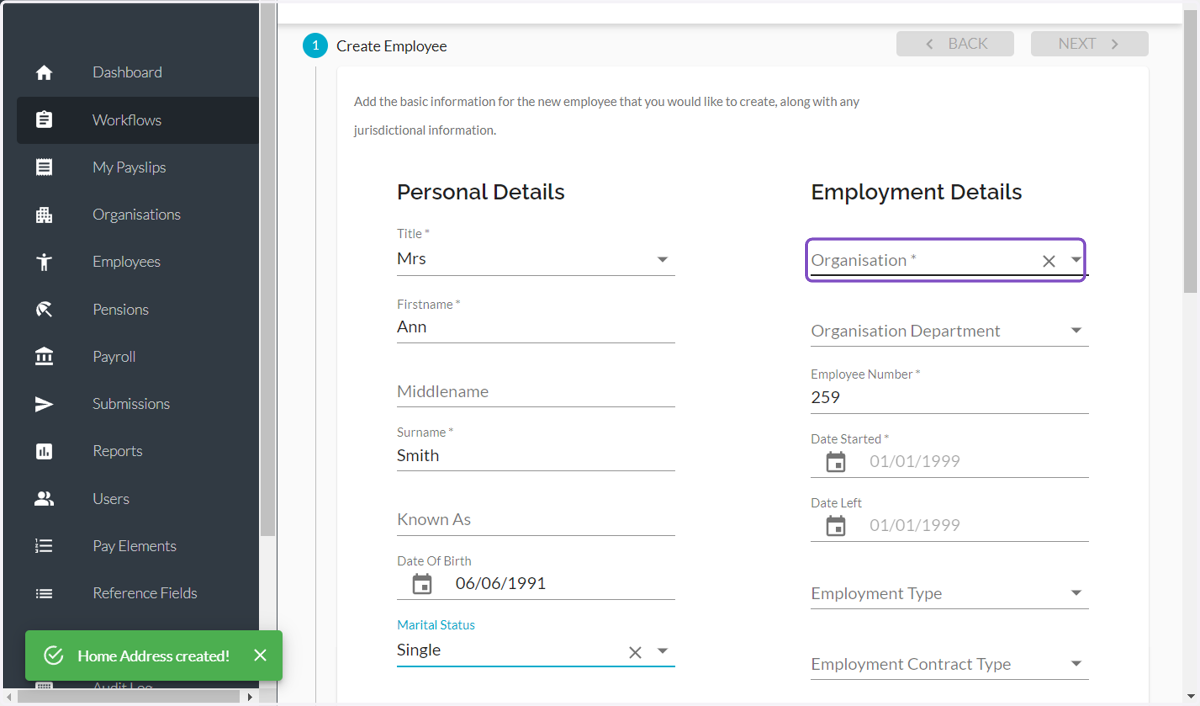Click the Payroll bank icon
Screen dimensions: 1200x706
click(44, 356)
